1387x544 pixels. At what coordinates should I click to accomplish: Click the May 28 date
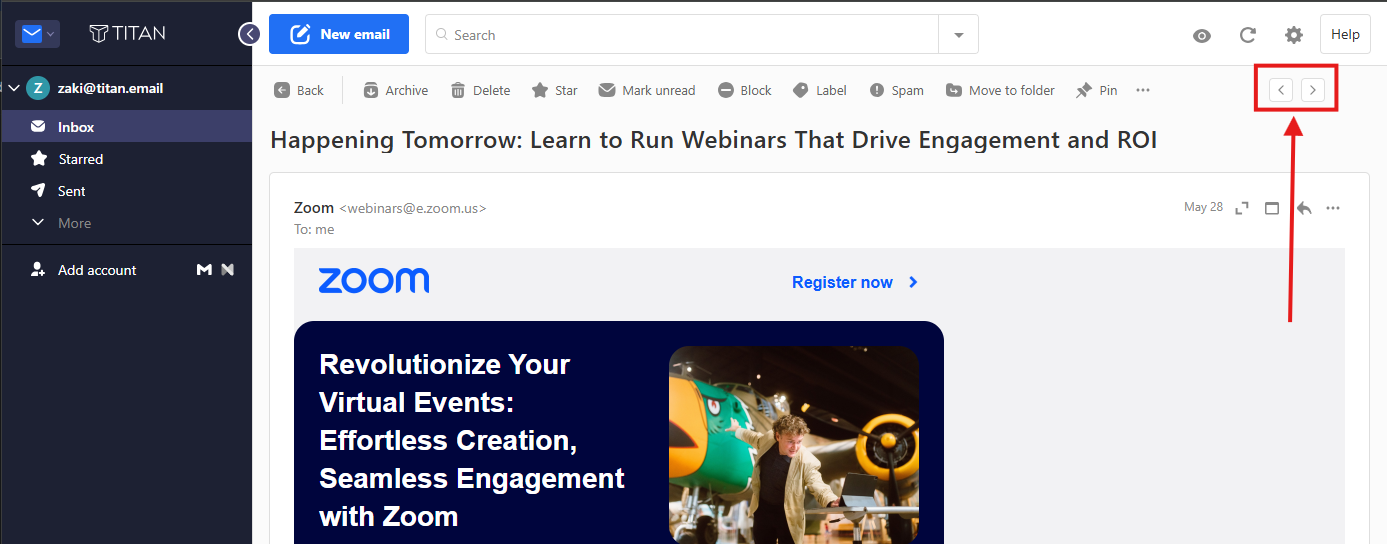click(1203, 207)
